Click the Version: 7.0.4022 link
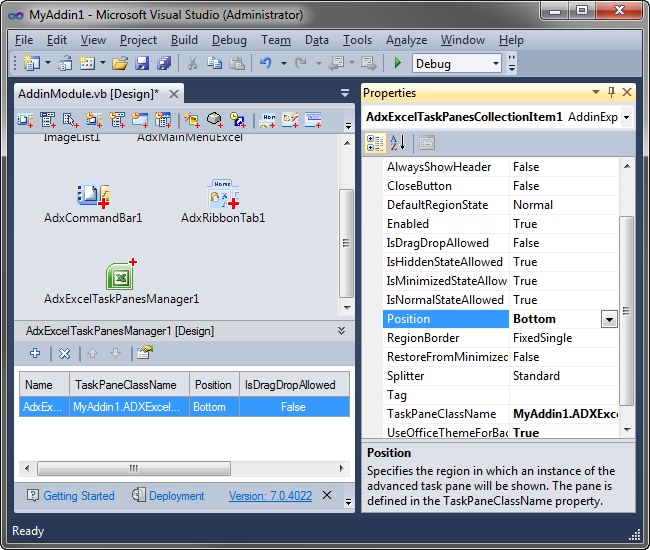The height and width of the screenshot is (550, 650). pos(270,496)
